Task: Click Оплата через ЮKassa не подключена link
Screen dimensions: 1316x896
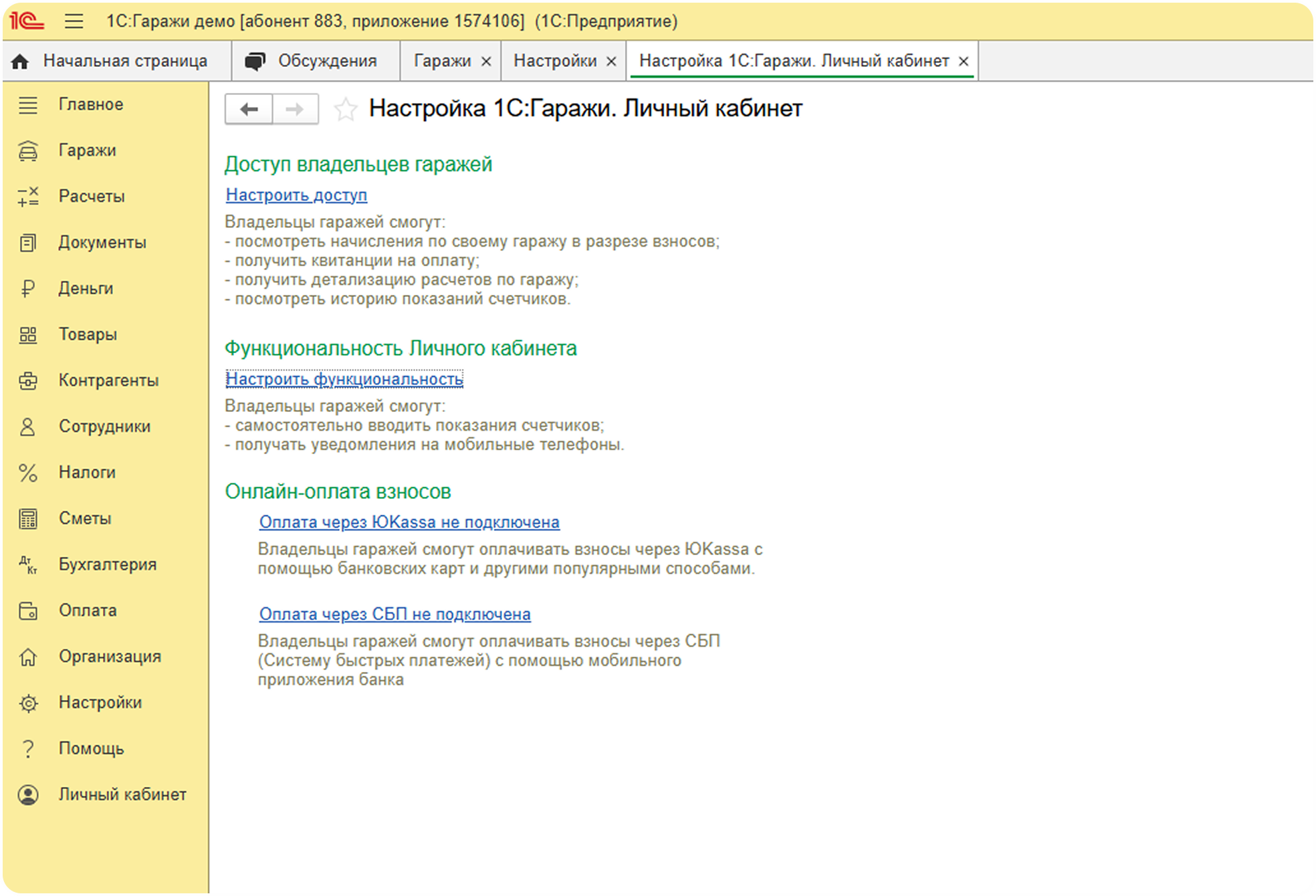Action: pos(409,522)
